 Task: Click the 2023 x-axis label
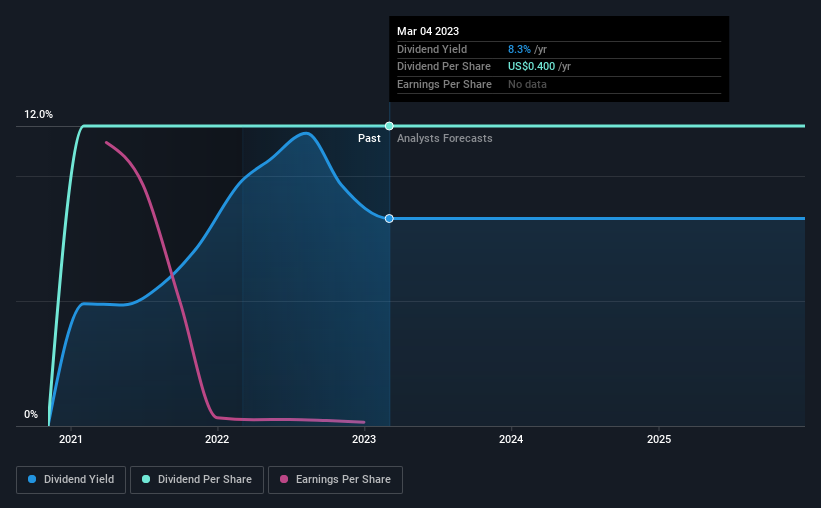364,439
